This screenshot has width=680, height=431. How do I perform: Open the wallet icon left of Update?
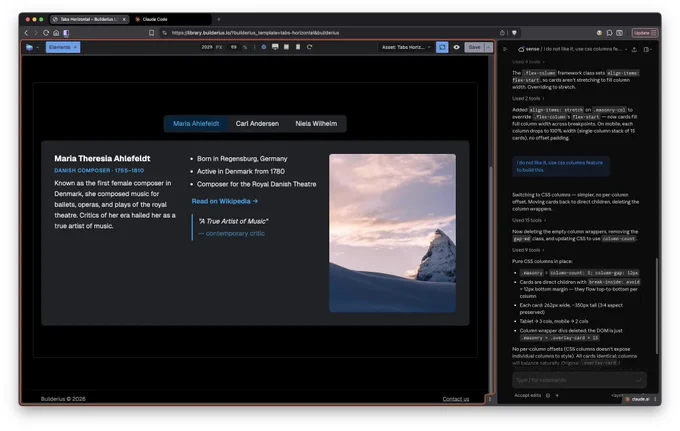coord(620,33)
